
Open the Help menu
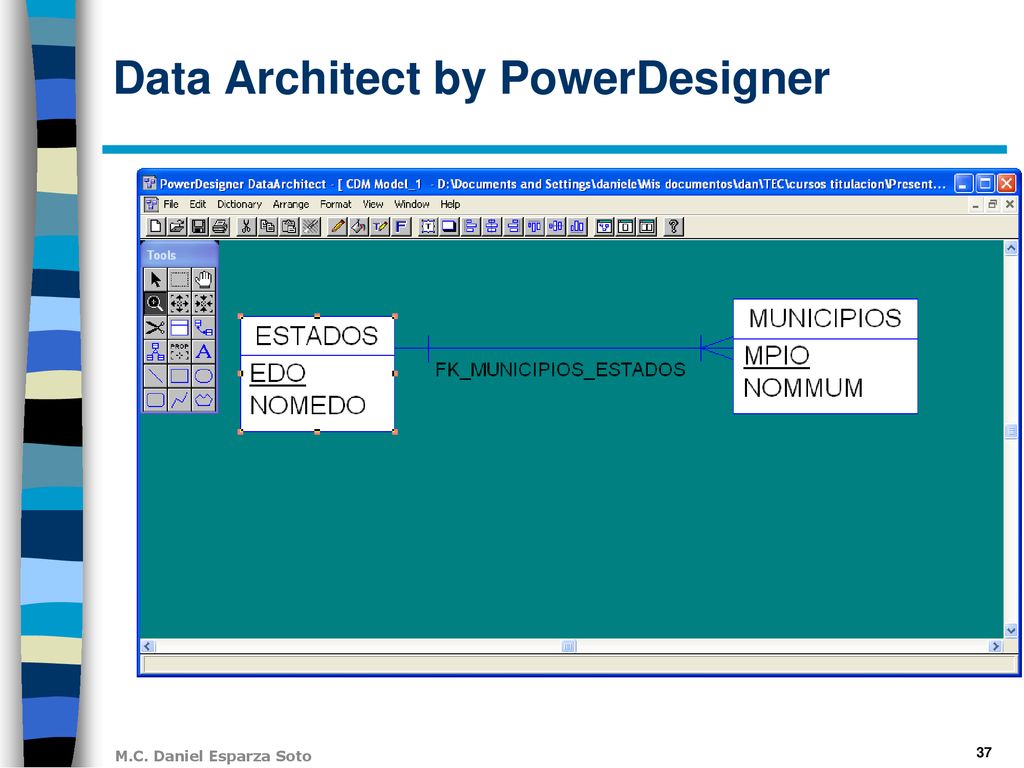450,204
